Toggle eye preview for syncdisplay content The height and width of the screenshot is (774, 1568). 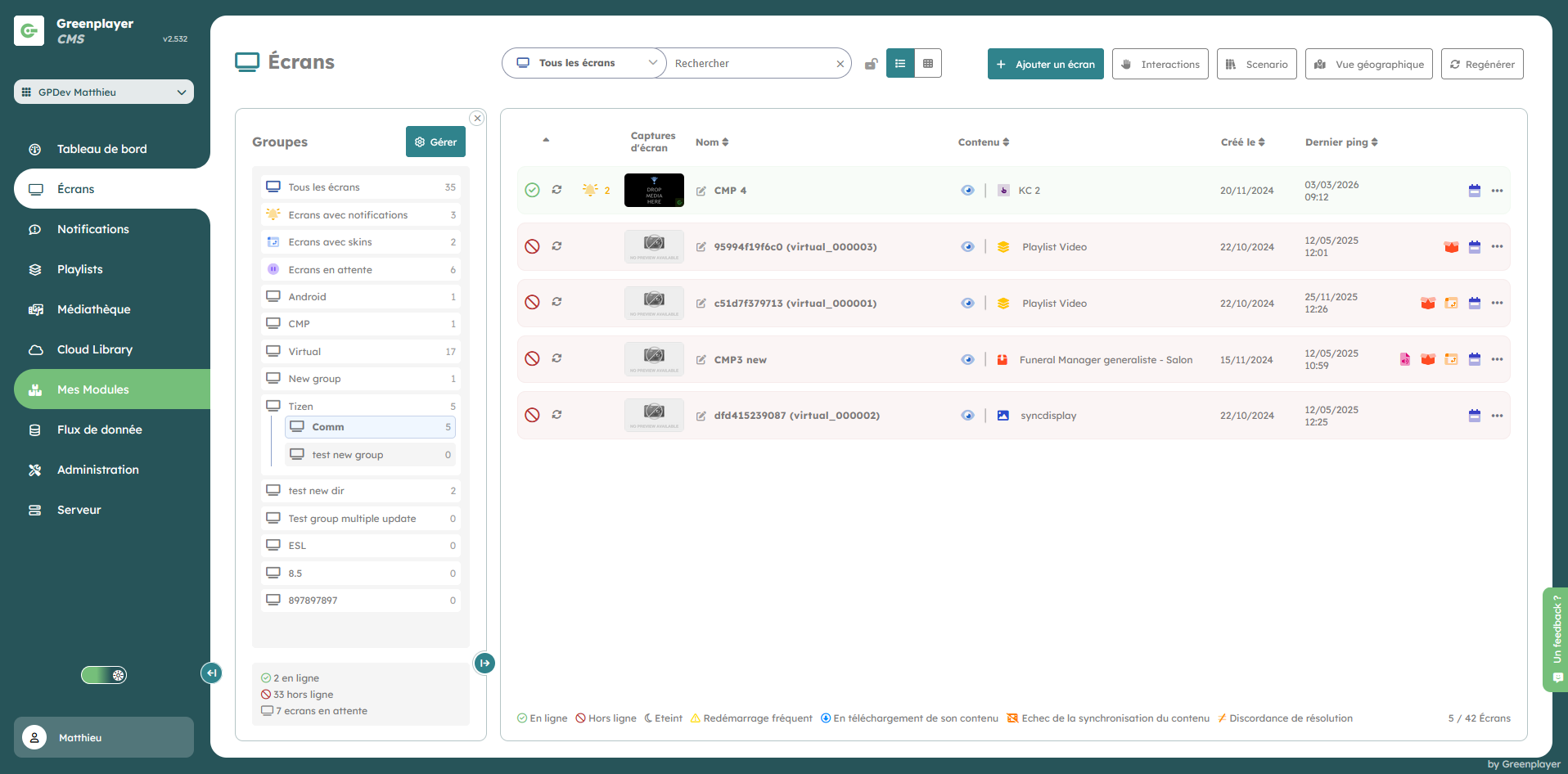point(967,416)
